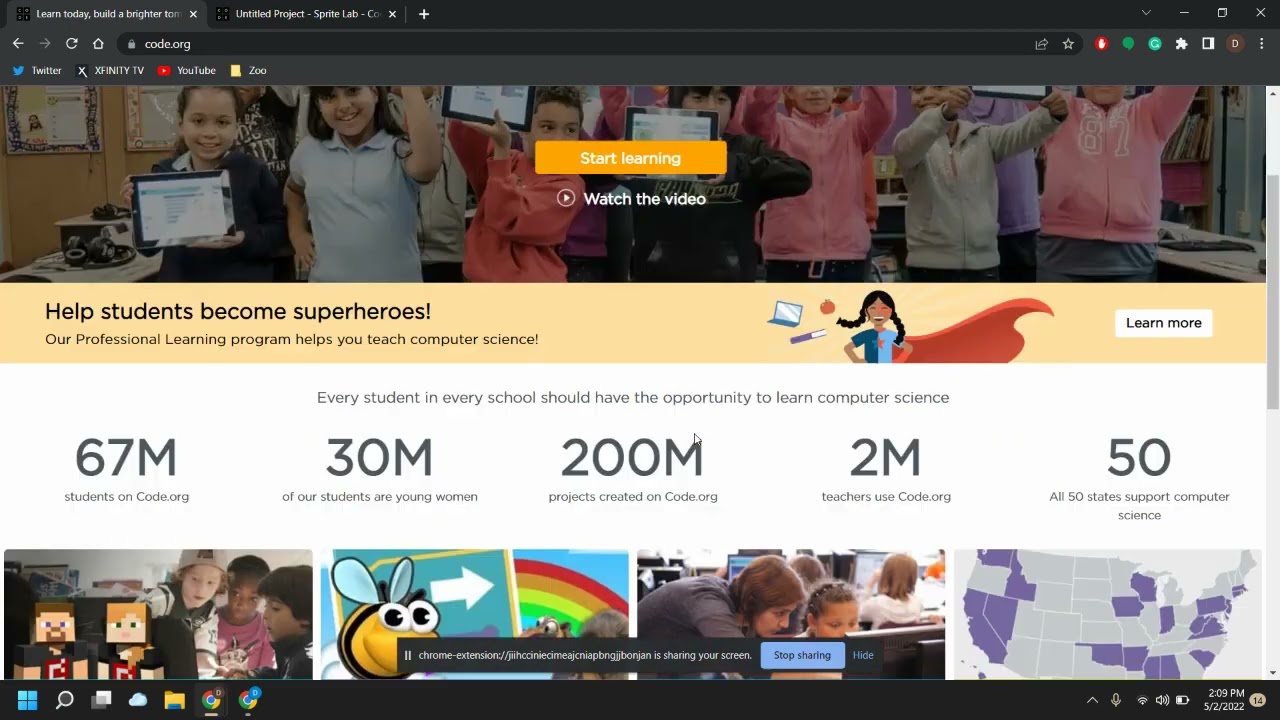Image resolution: width=1280 pixels, height=720 pixels.
Task: Open the browser home page icon
Action: 98,44
